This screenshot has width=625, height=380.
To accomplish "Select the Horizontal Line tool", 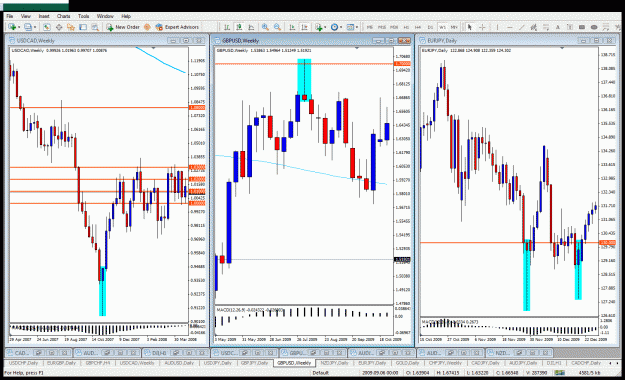I will tap(510, 27).
